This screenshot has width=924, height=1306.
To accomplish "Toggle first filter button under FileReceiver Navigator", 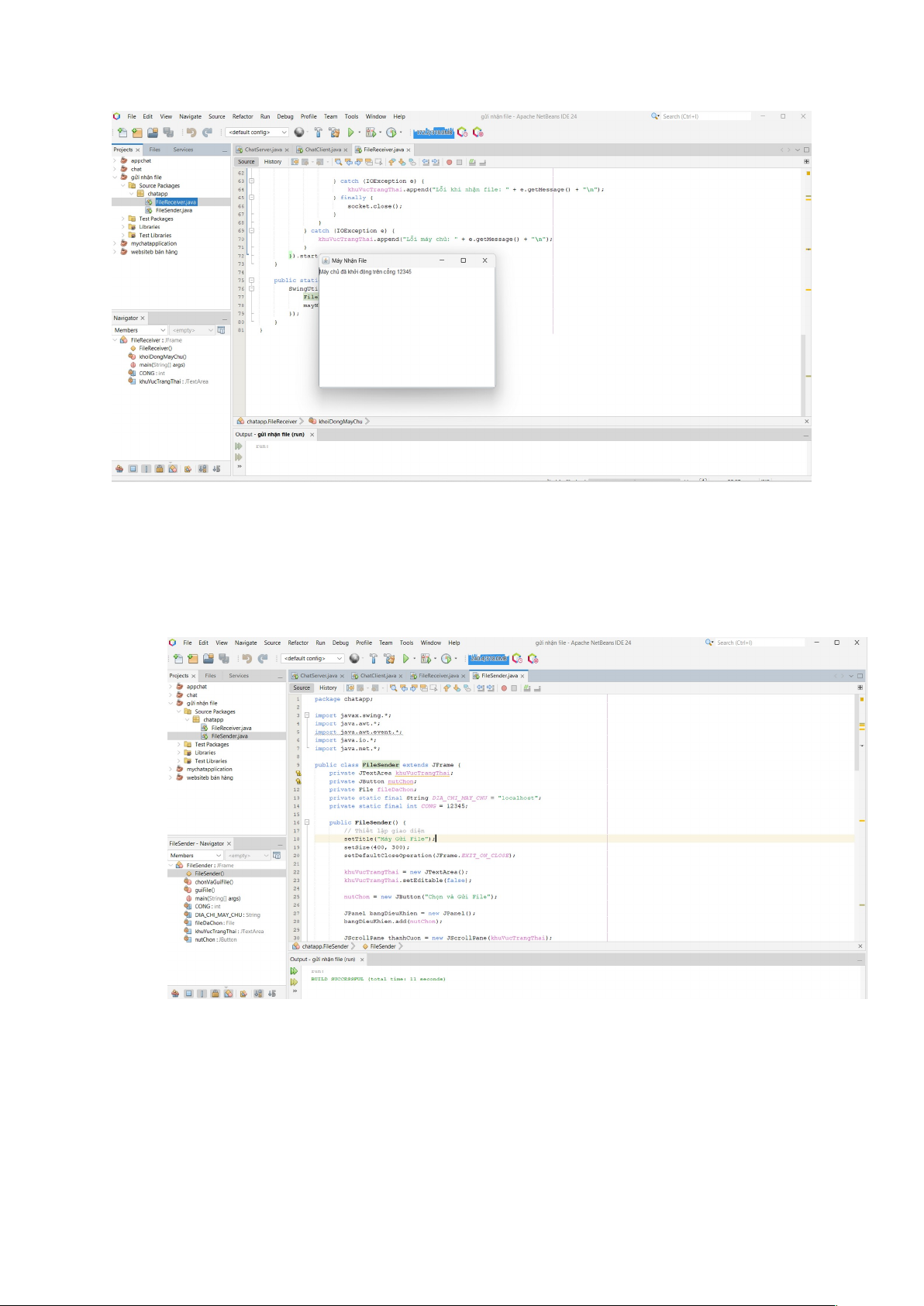I will click(119, 469).
